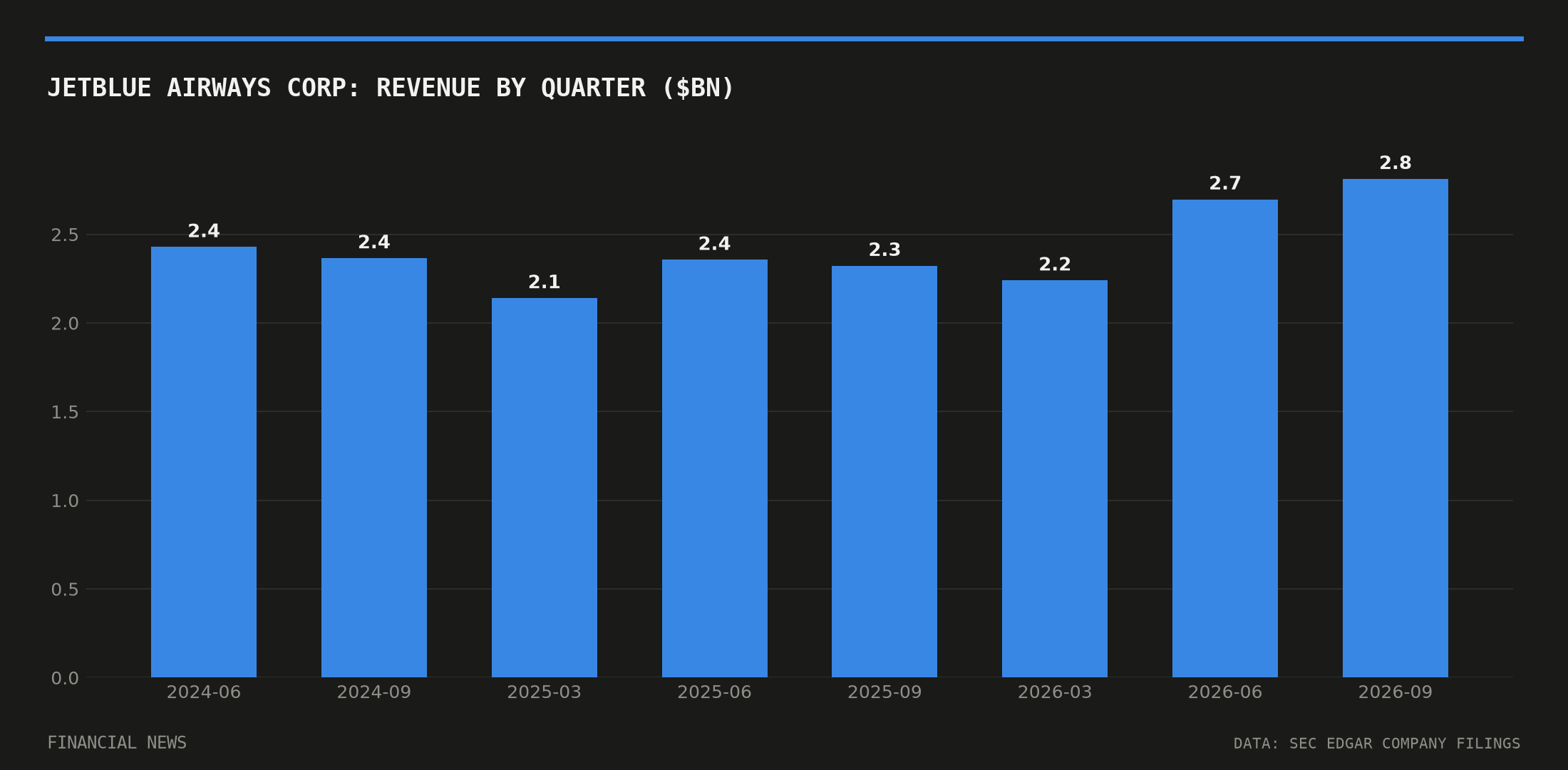Click the 2025-06 x-axis label
The image size is (1568, 770).
tap(715, 692)
